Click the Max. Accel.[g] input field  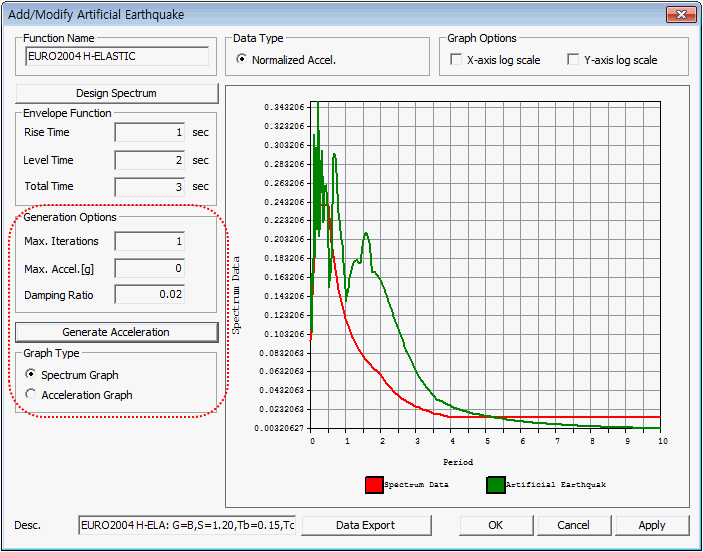[149, 268]
